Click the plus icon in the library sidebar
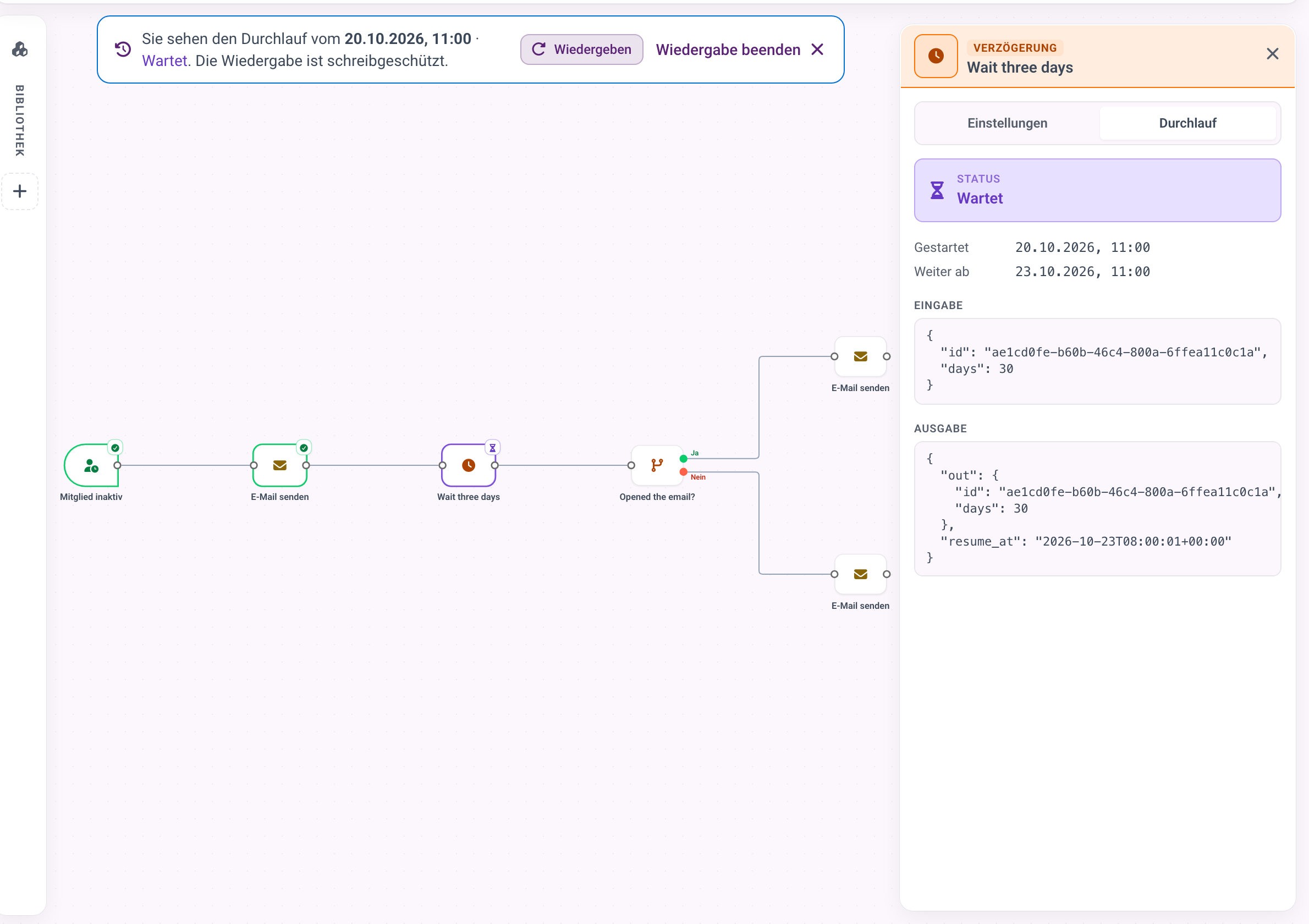The width and height of the screenshot is (1309, 924). click(20, 191)
